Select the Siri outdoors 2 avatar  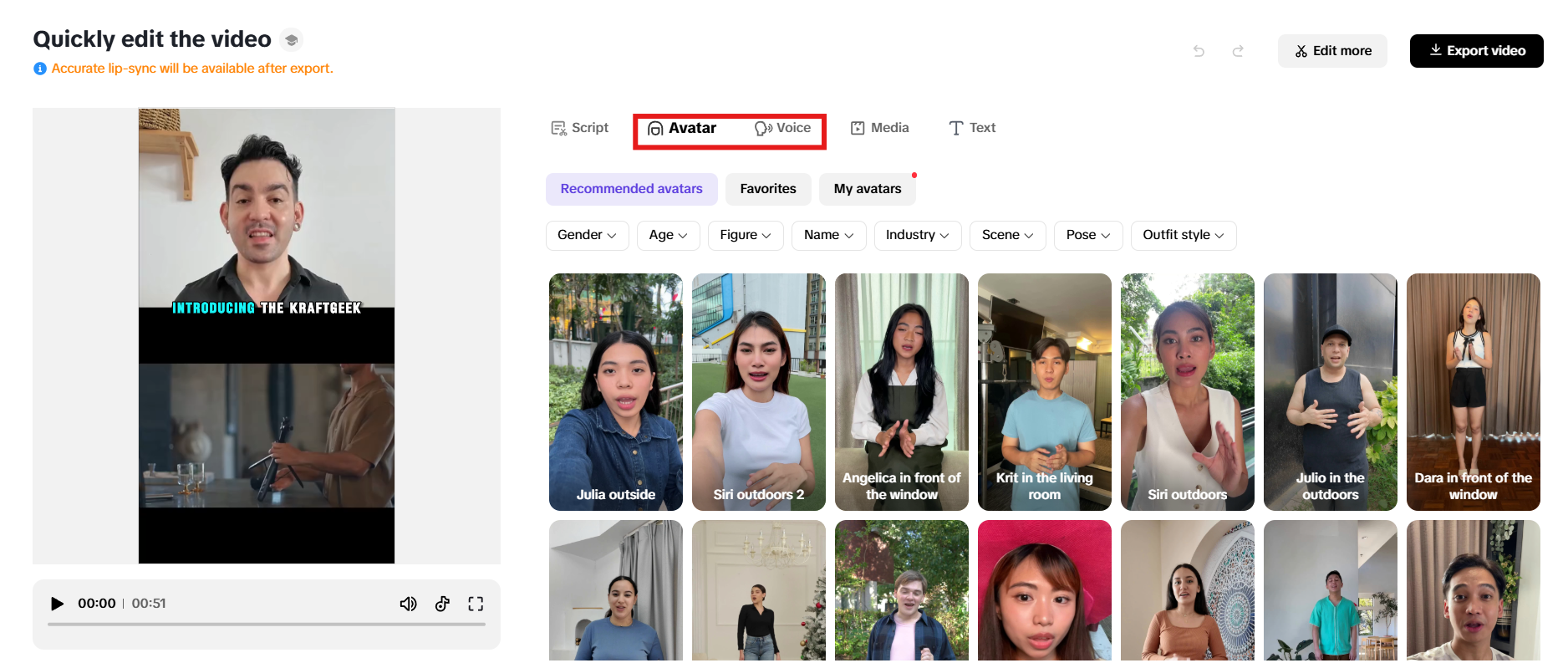pyautogui.click(x=759, y=392)
